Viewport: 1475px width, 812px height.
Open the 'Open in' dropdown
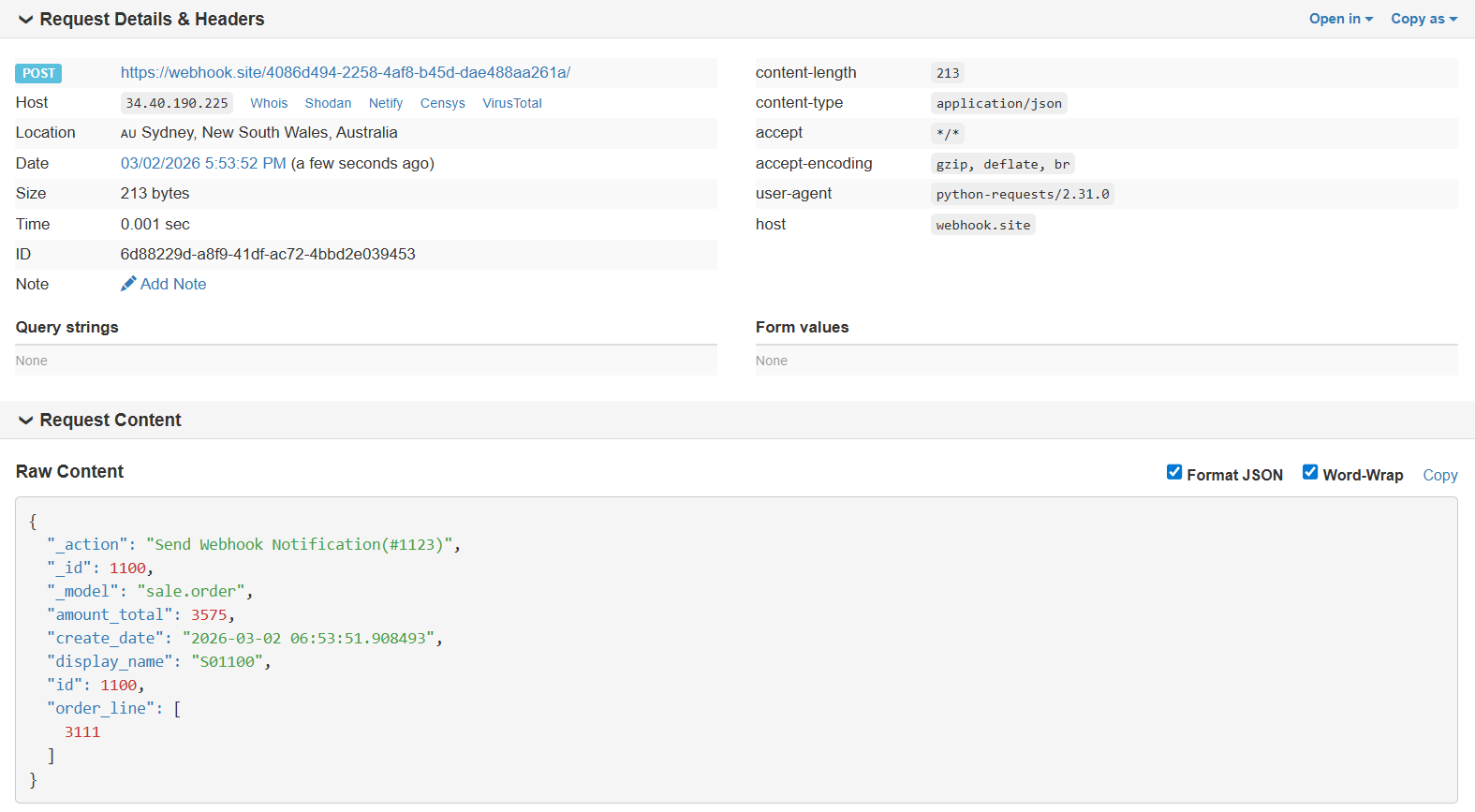(x=1340, y=19)
